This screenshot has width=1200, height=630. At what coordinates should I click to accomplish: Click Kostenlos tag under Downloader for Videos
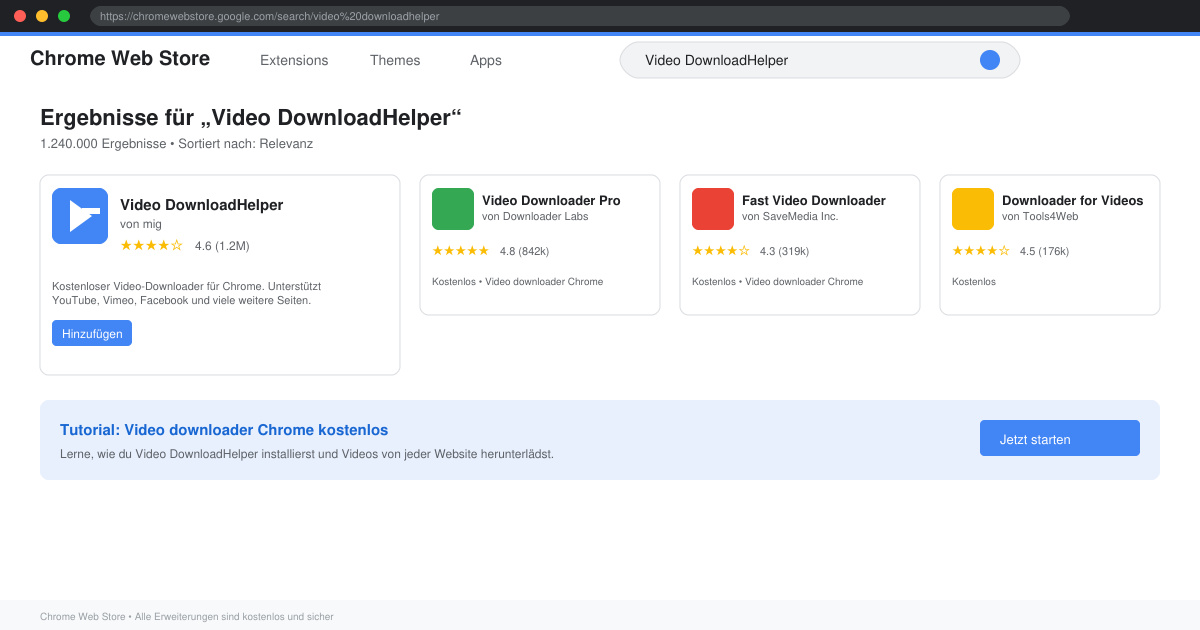(974, 282)
